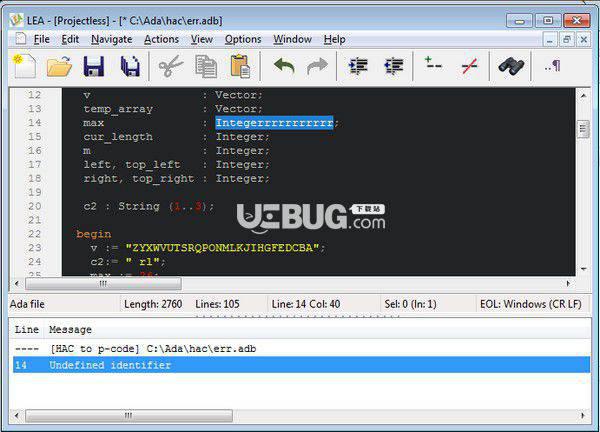
Task: Open the Edit menu
Action: [x=70, y=39]
